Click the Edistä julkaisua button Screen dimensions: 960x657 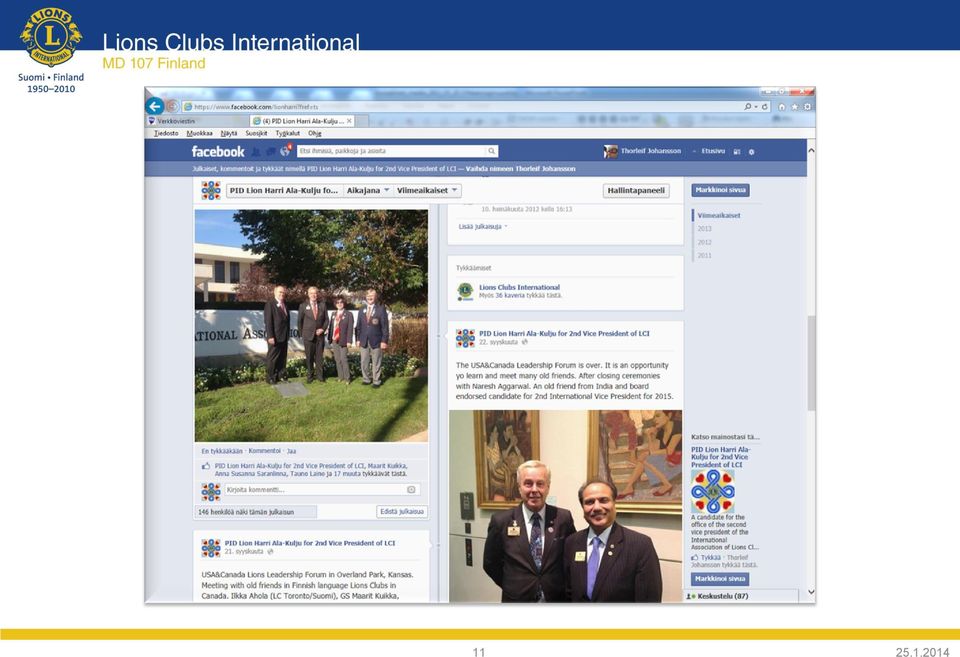[402, 512]
